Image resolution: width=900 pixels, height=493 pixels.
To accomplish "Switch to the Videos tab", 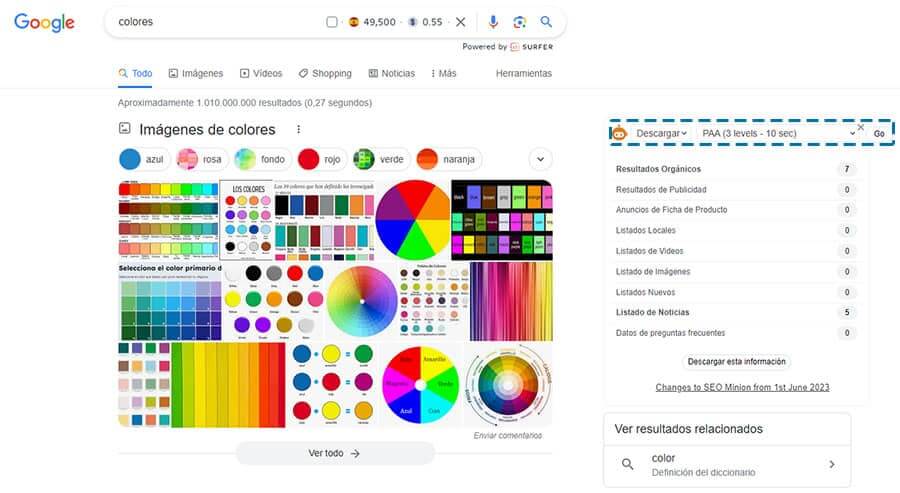I will point(261,73).
